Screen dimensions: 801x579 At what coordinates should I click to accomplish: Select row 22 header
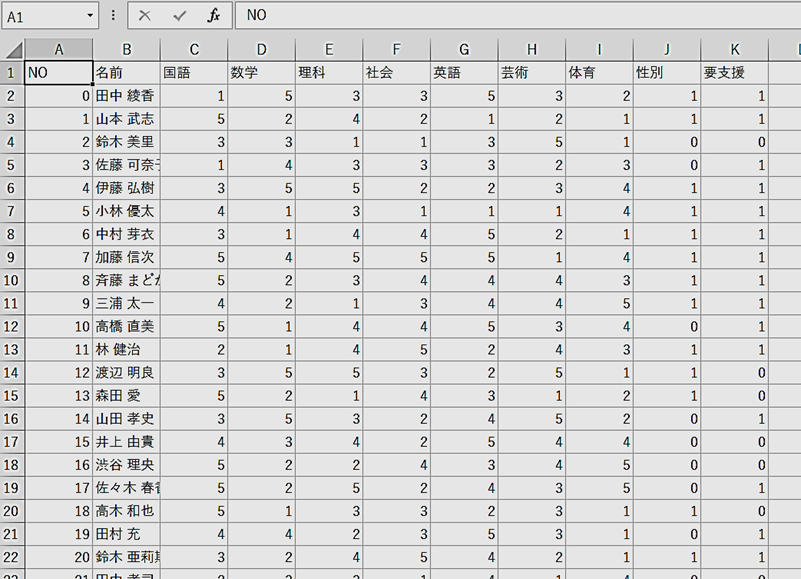(x=12, y=556)
